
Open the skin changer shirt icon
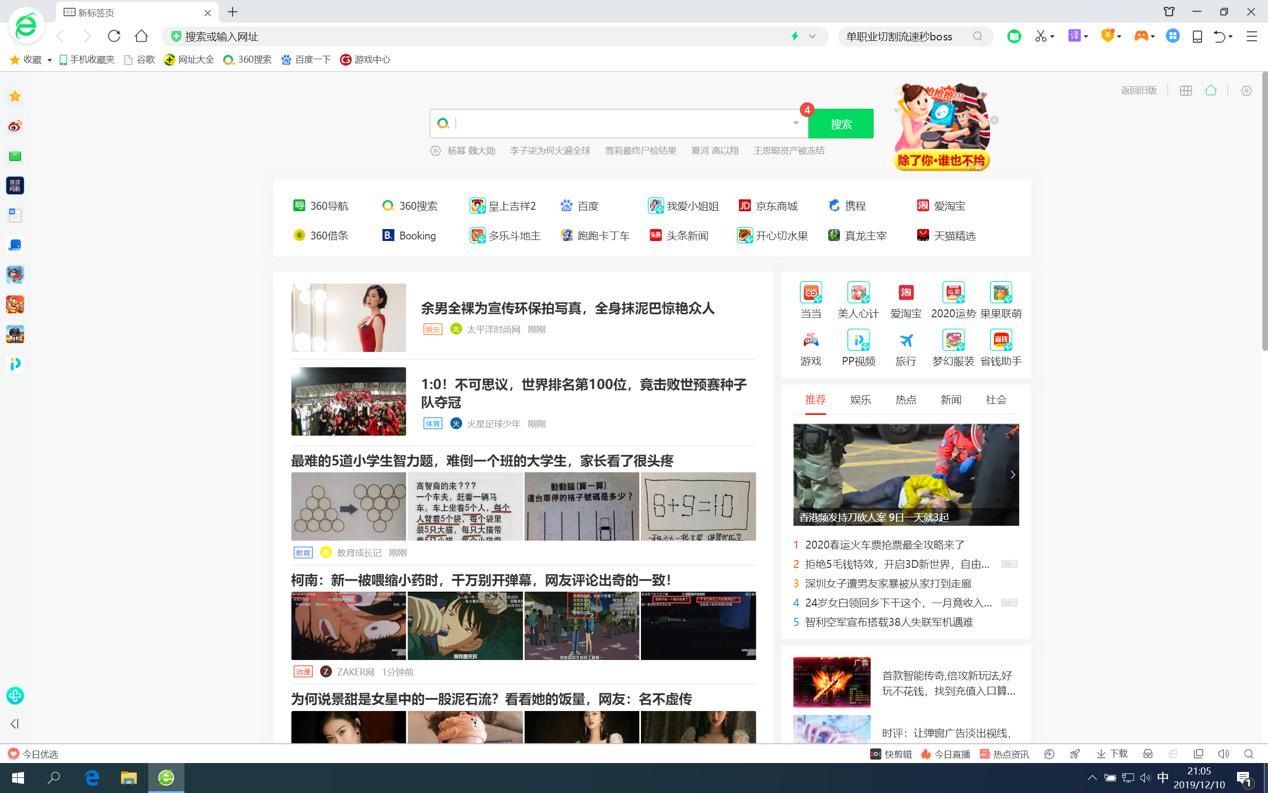[1169, 12]
